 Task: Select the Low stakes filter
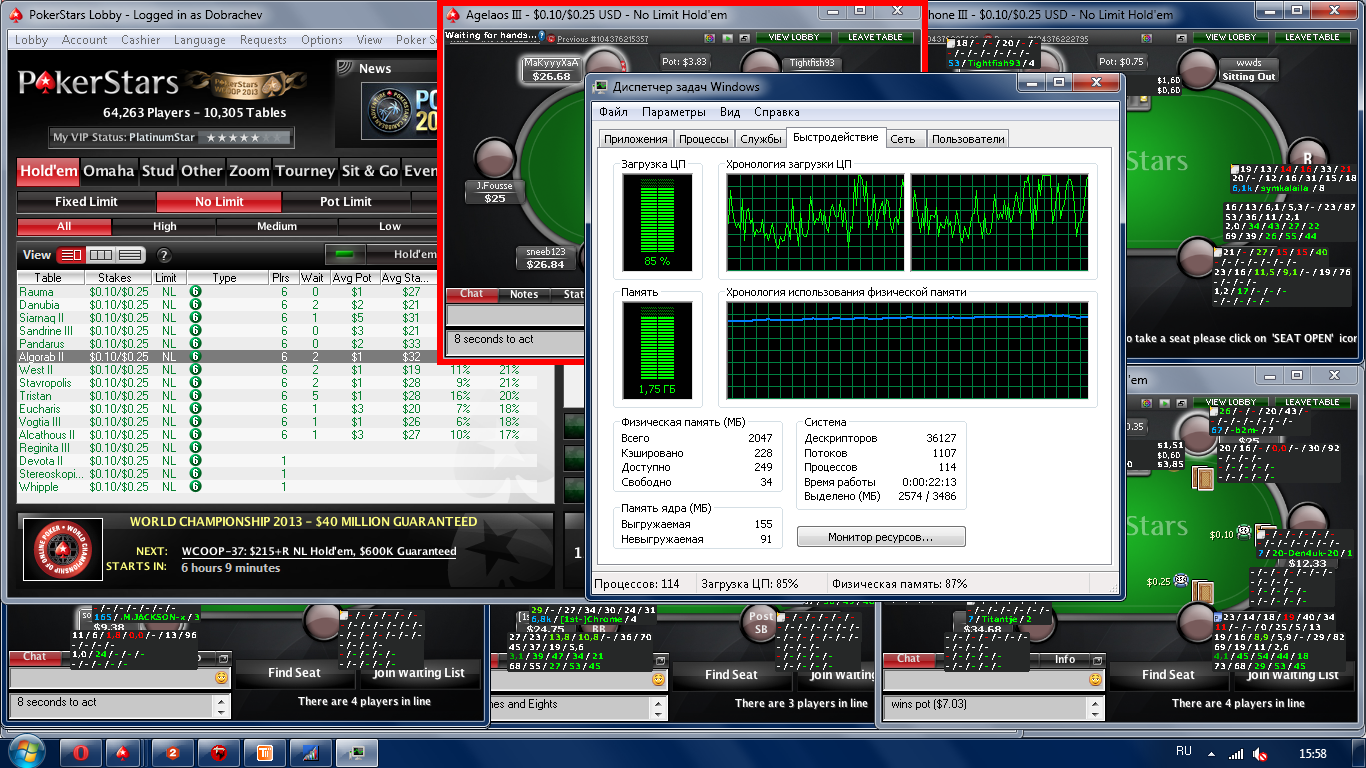(390, 227)
